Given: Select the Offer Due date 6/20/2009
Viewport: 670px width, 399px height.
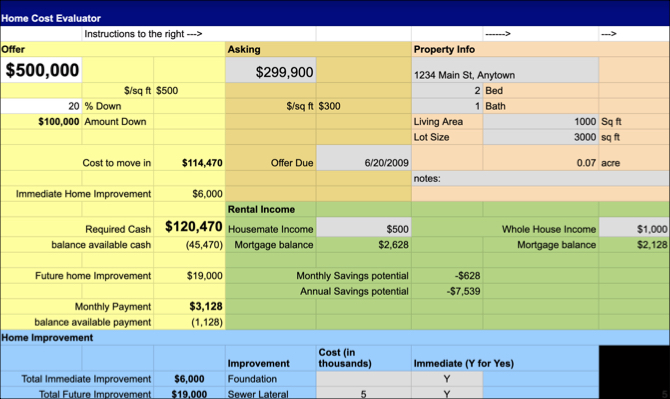Looking at the screenshot, I should 364,158.
